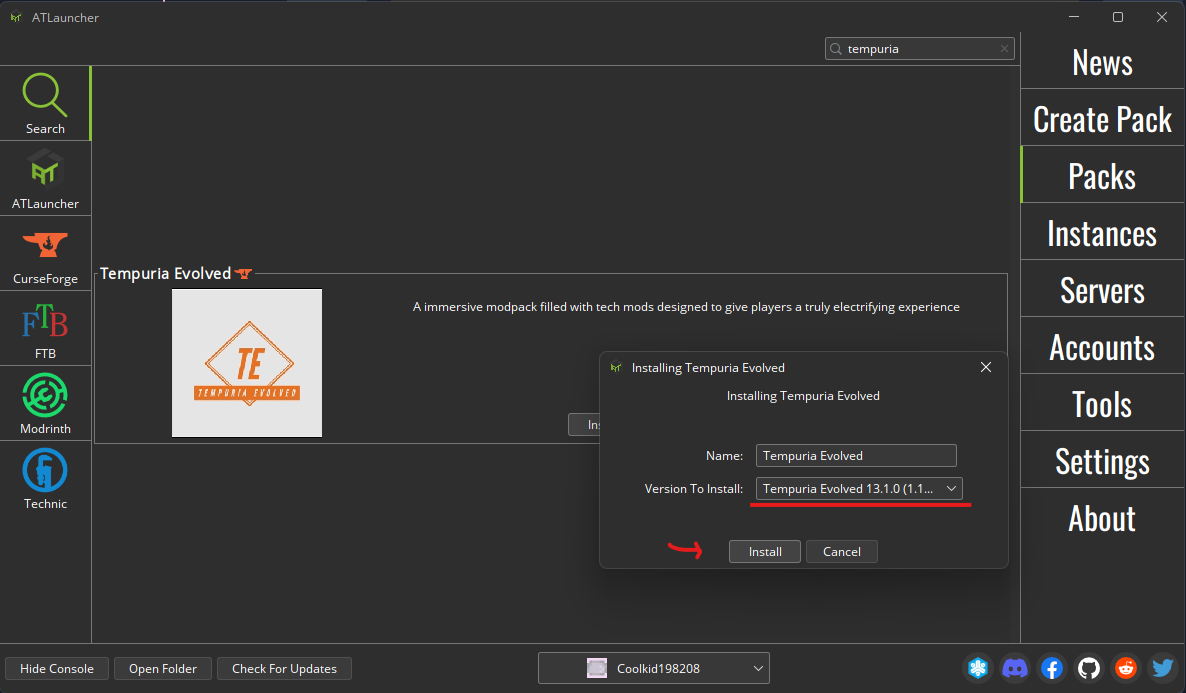Open the Create Pack tab
Screen dimensions: 1186x693
click(1102, 119)
